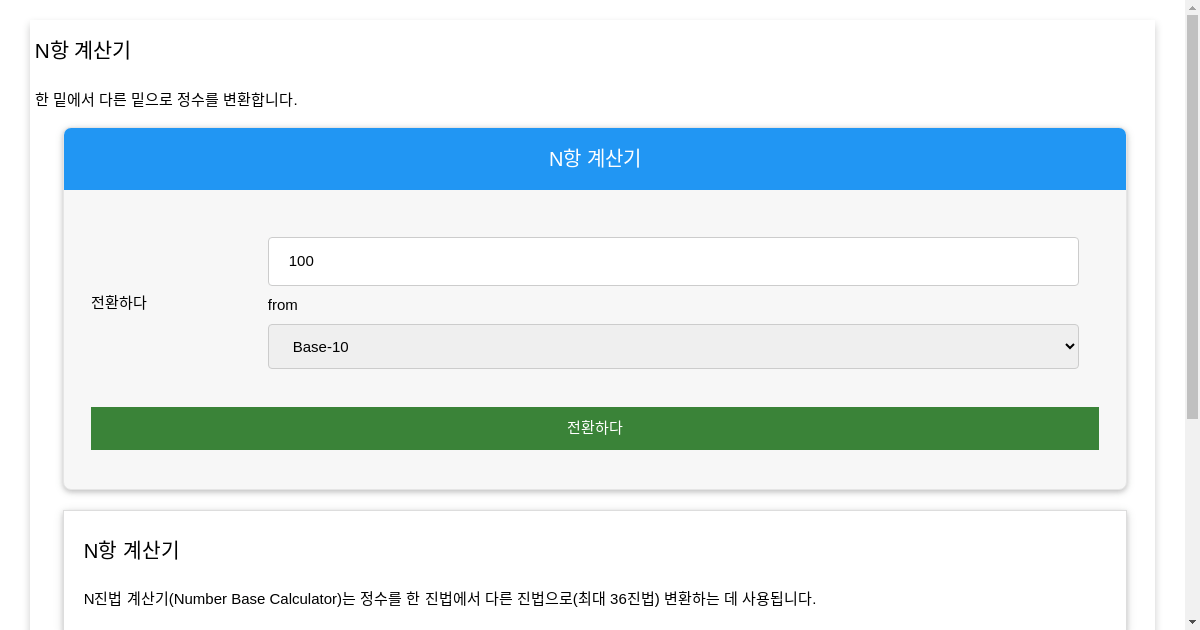This screenshot has height=630, width=1200.
Task: Click the 전환하다 label on the left side
Action: [118, 302]
